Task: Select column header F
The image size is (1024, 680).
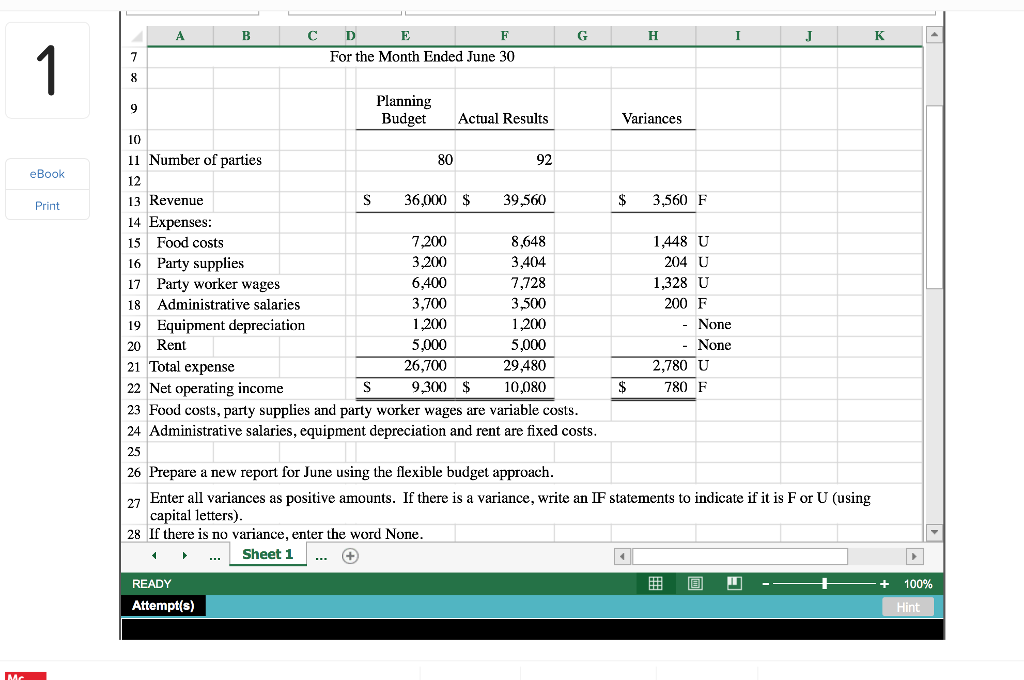Action: point(504,35)
